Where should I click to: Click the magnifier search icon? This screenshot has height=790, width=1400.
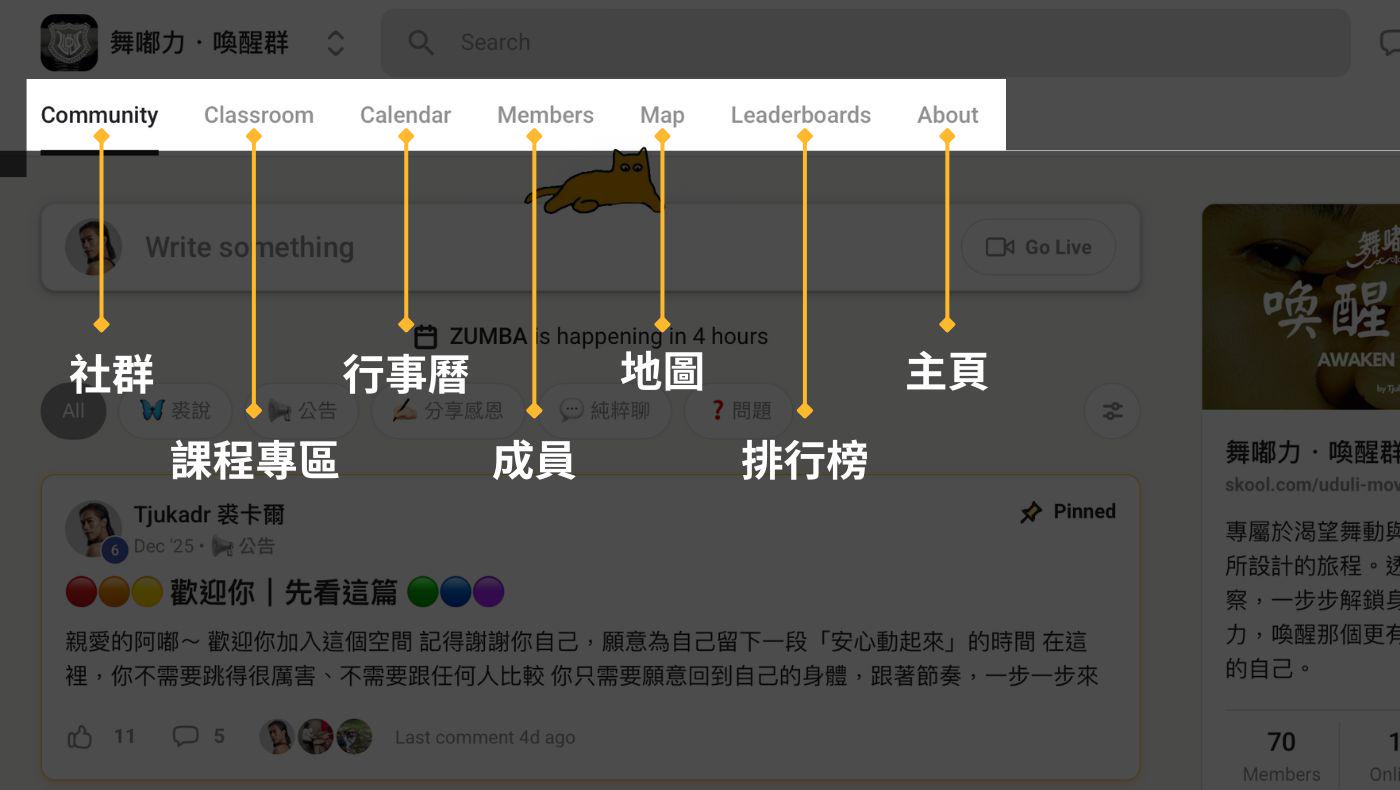tap(421, 43)
